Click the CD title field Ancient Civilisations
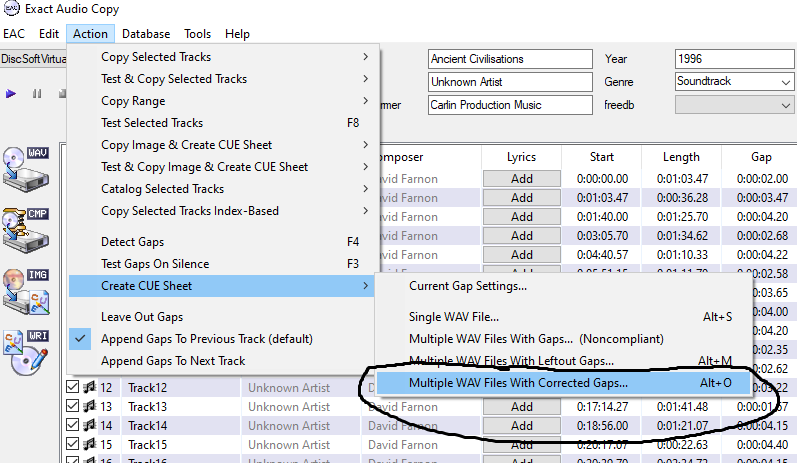The width and height of the screenshot is (797, 463). [x=510, y=59]
